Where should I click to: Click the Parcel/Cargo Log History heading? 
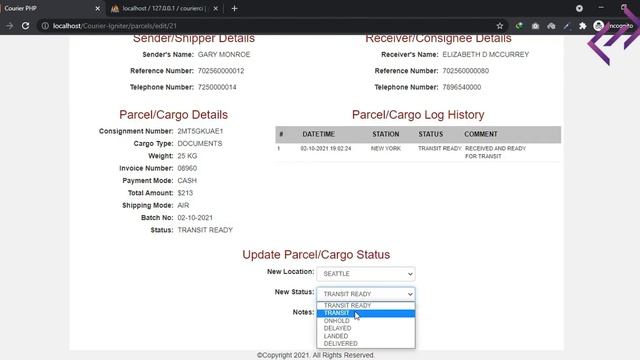[418, 115]
